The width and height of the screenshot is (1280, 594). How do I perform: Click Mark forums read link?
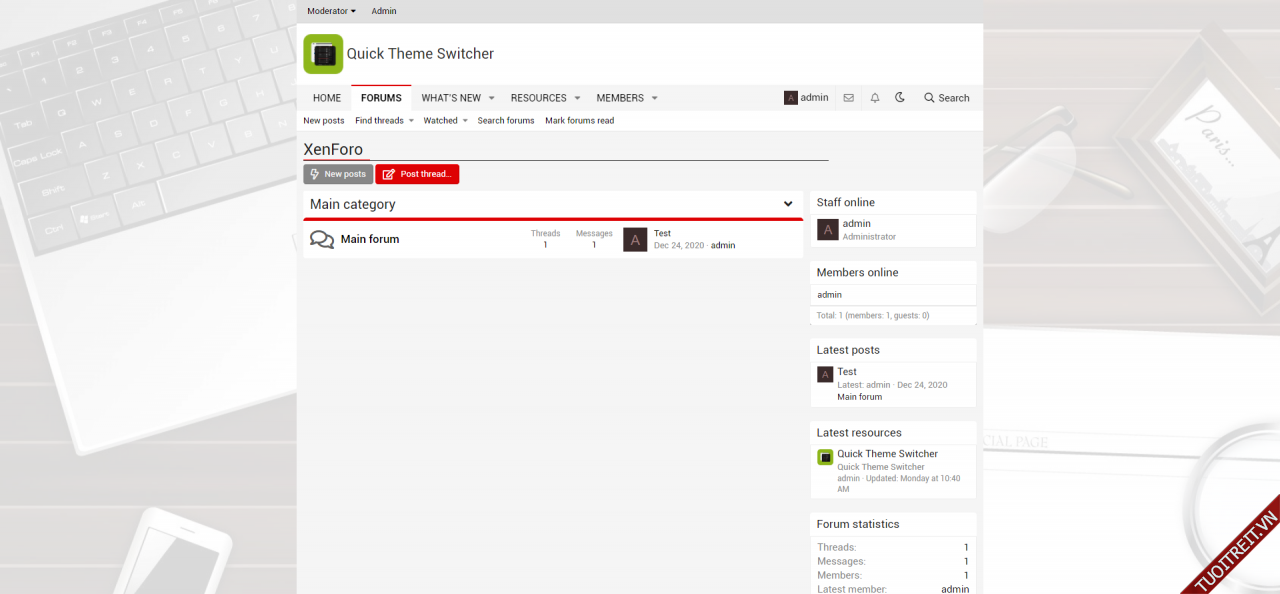pyautogui.click(x=579, y=121)
